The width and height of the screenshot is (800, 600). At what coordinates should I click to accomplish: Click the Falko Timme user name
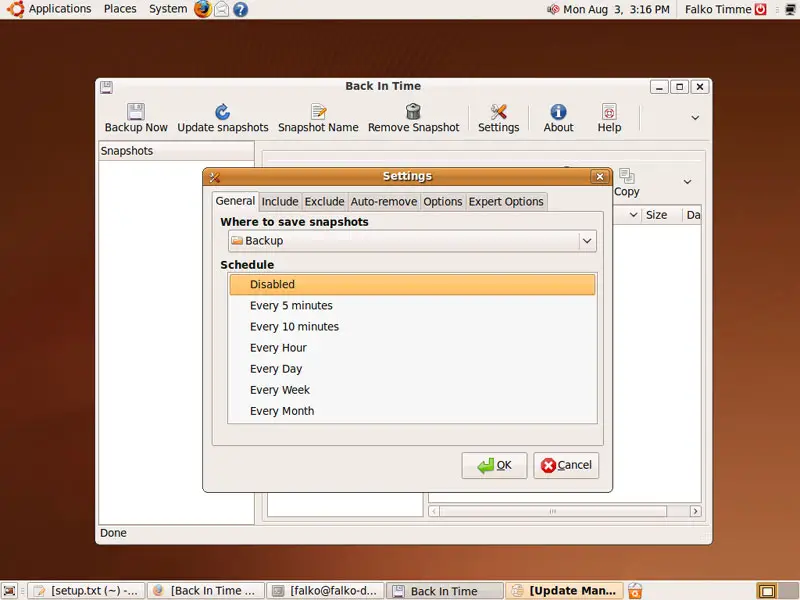(x=718, y=9)
